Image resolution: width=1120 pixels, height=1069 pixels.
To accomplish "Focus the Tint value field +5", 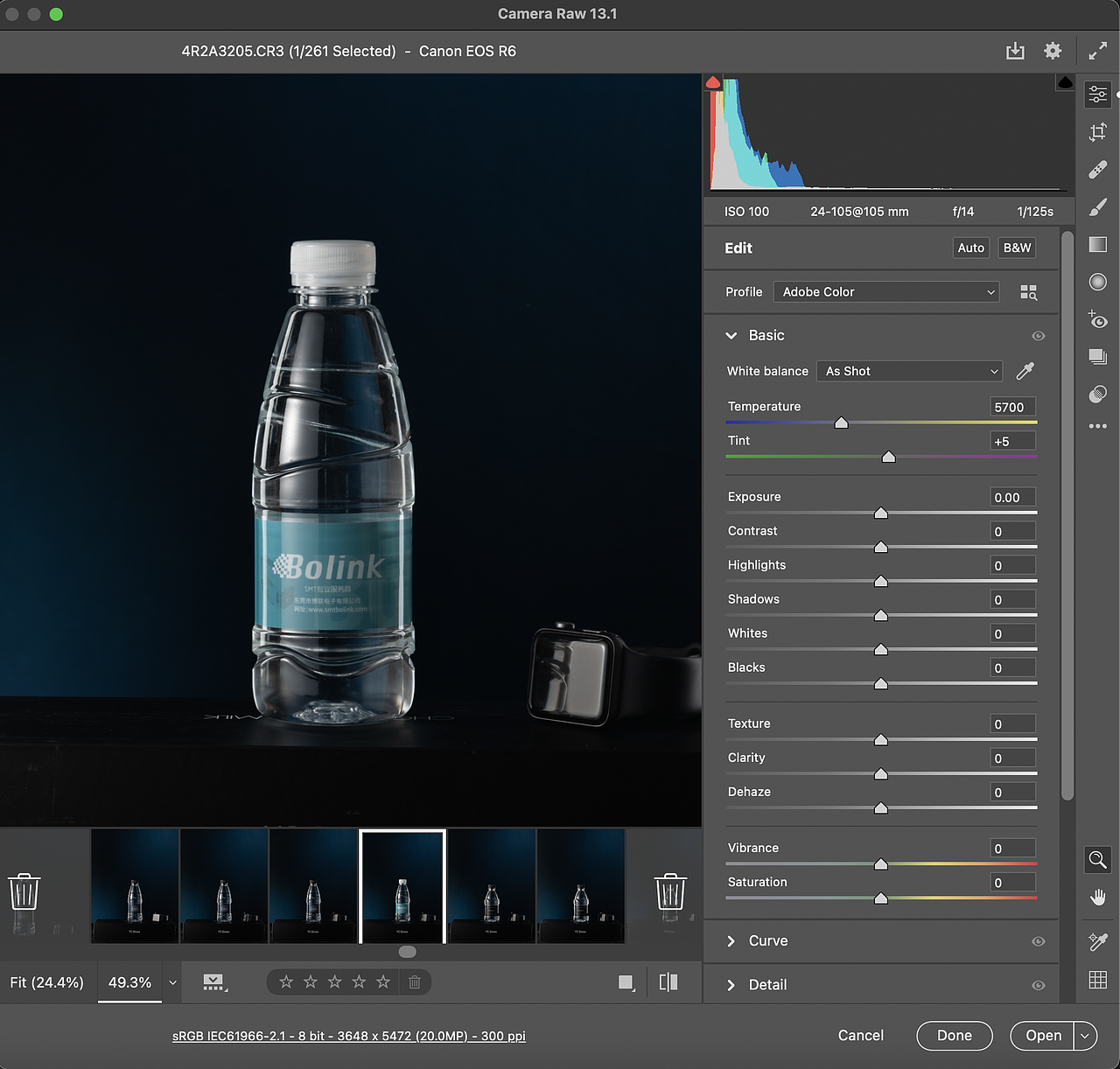I will click(1013, 441).
